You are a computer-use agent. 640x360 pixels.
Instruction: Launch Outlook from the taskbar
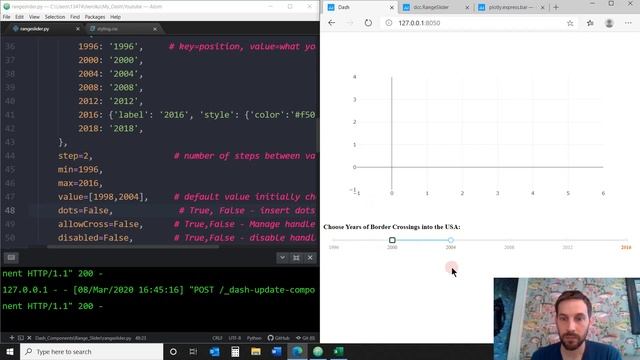[x=214, y=351]
